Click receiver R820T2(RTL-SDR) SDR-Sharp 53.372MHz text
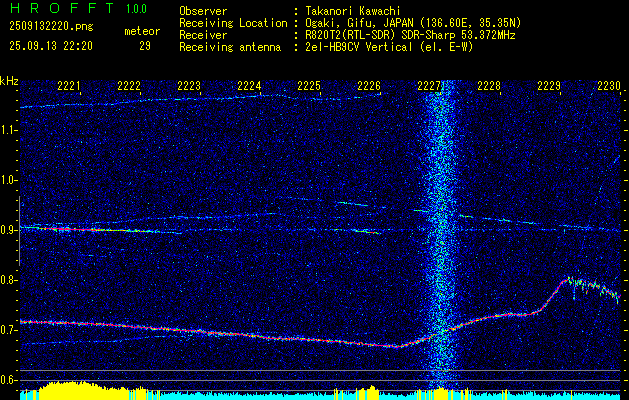Screen dimensions: 629x400 click(x=410, y=35)
